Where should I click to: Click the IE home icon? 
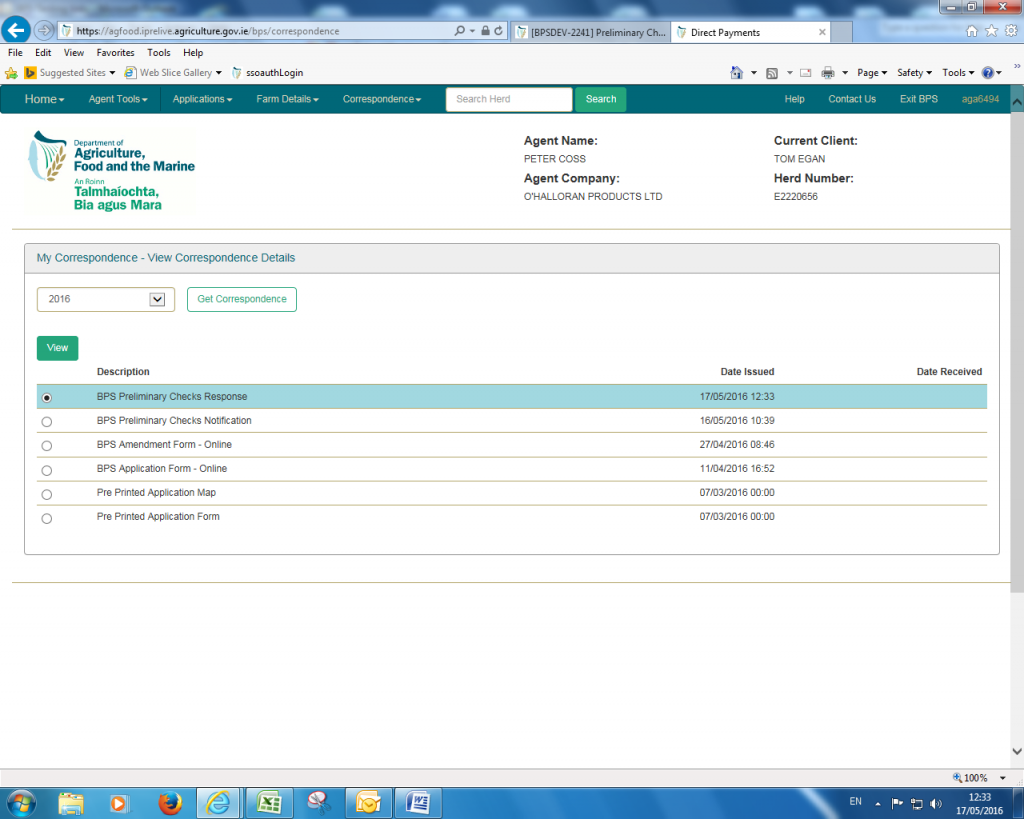click(x=972, y=31)
